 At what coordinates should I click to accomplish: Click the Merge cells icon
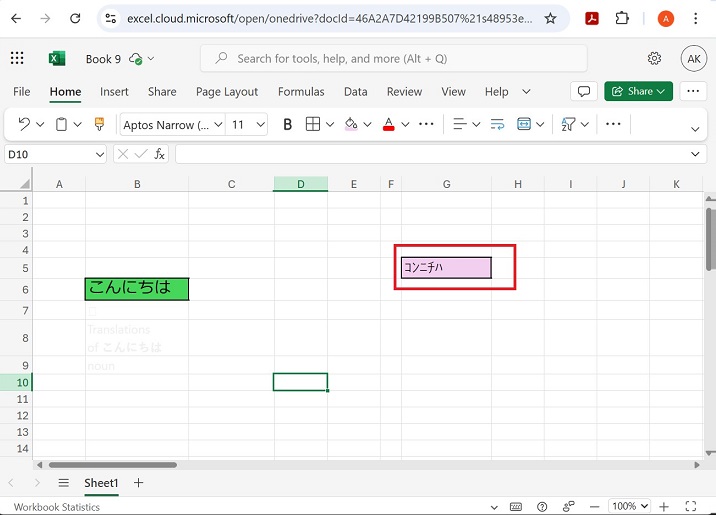[524, 124]
